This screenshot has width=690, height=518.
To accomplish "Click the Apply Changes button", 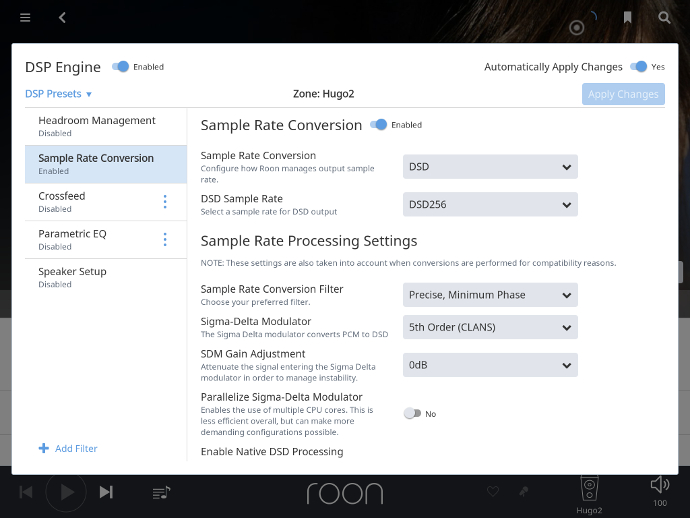I will pyautogui.click(x=623, y=94).
